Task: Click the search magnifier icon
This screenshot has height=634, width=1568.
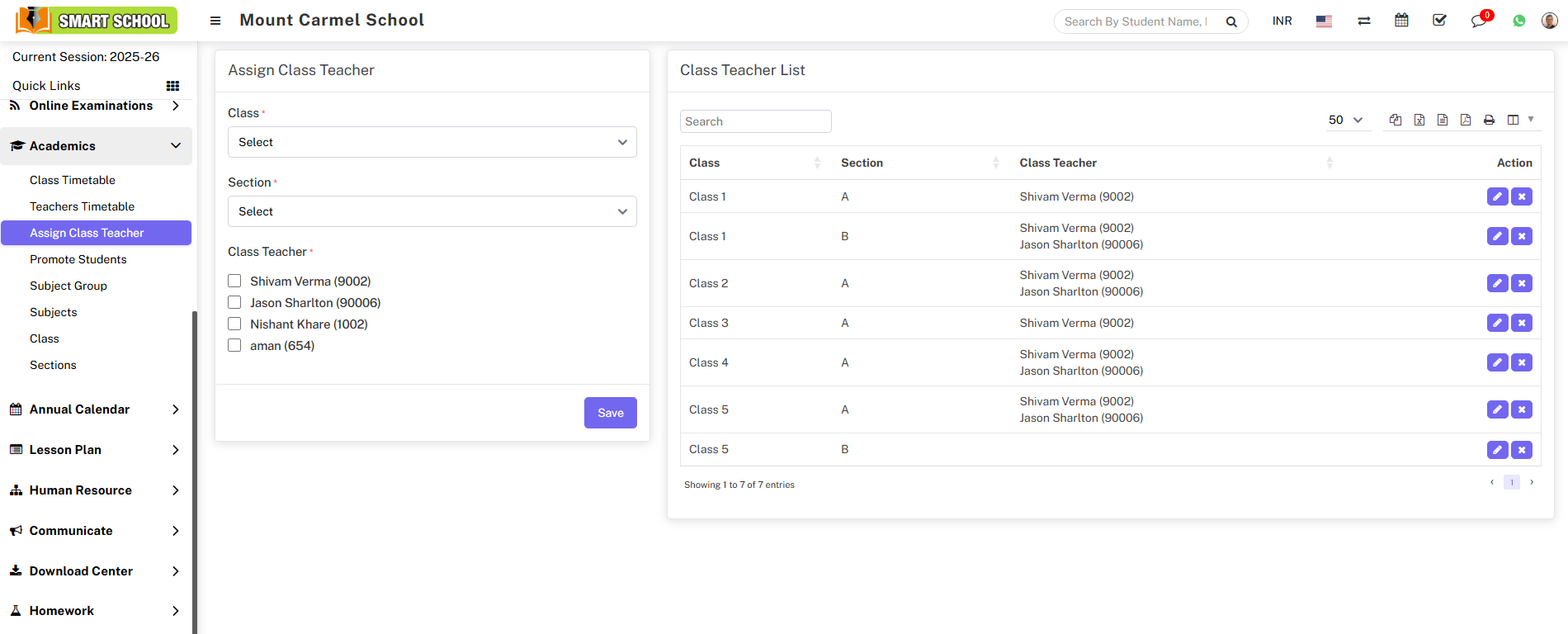Action: coord(1231,21)
